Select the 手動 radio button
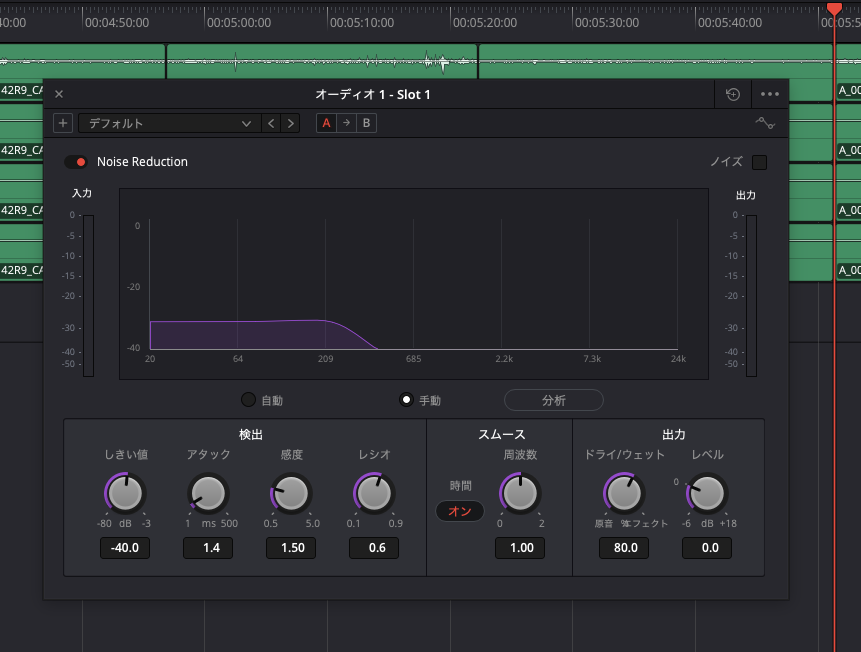This screenshot has height=652, width=861. point(406,400)
